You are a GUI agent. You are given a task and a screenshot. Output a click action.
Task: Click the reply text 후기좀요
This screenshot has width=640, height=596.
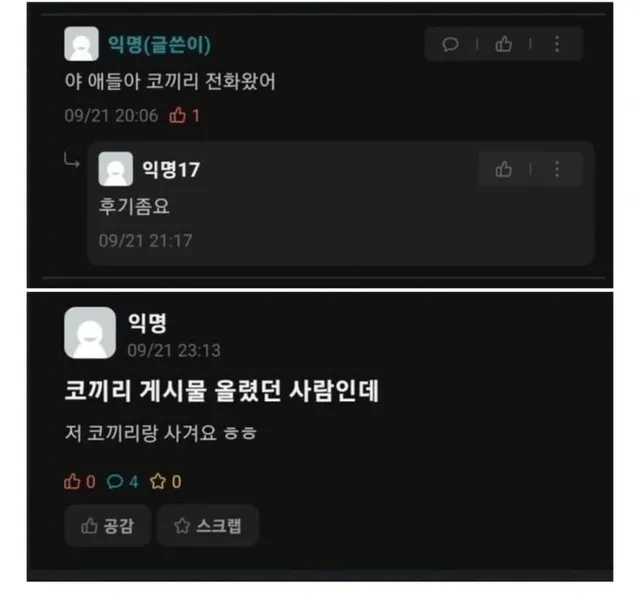tap(134, 206)
